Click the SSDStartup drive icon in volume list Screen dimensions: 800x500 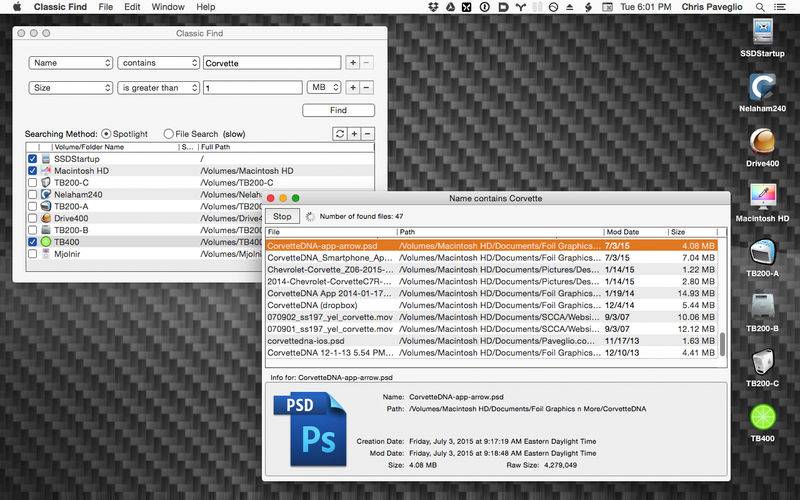[46, 159]
